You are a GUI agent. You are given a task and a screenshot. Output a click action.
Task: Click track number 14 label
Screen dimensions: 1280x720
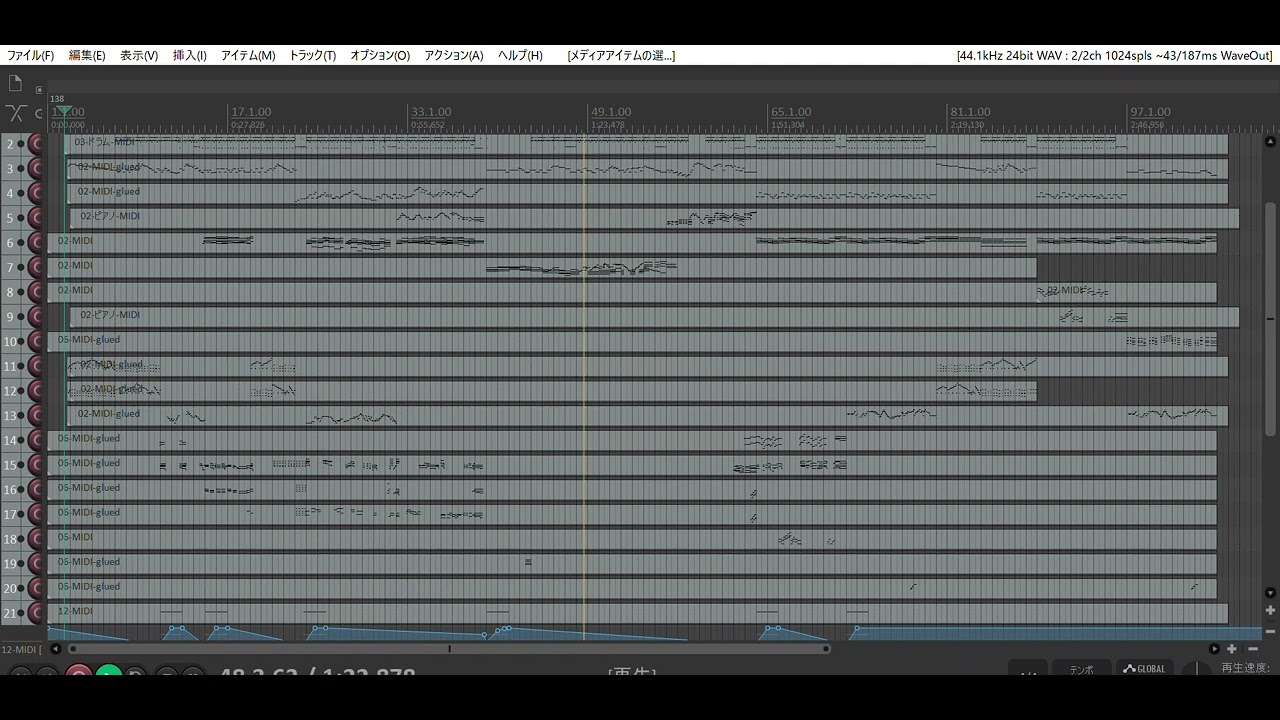tap(10, 440)
